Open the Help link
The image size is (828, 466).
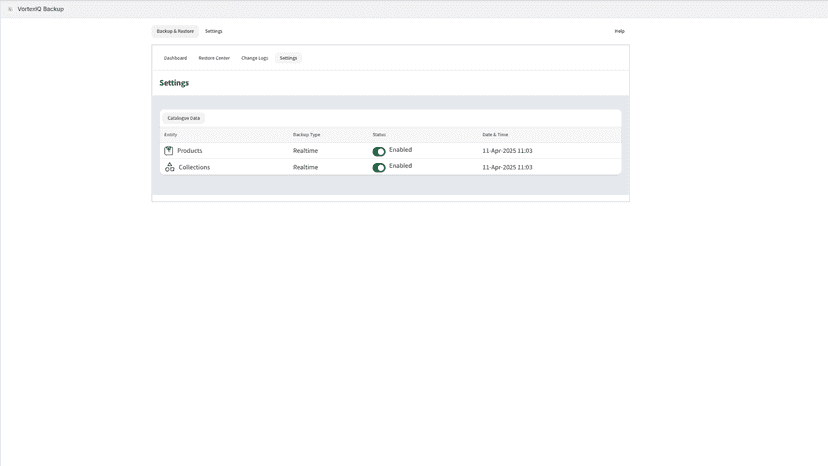[x=619, y=31]
